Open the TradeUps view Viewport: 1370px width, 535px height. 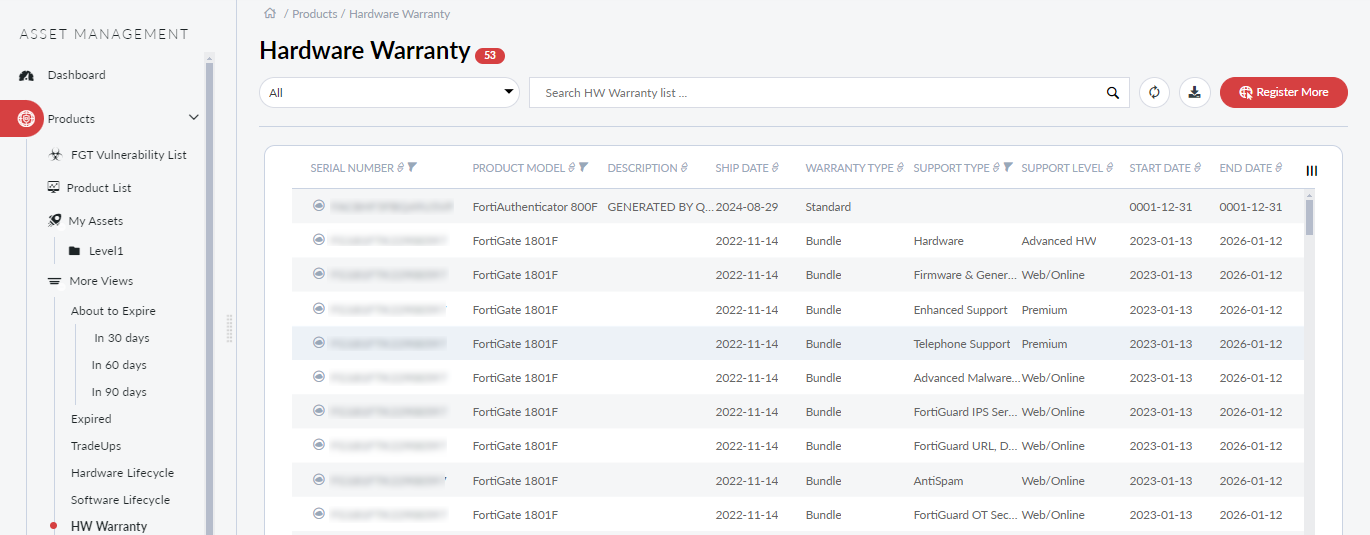[96, 446]
